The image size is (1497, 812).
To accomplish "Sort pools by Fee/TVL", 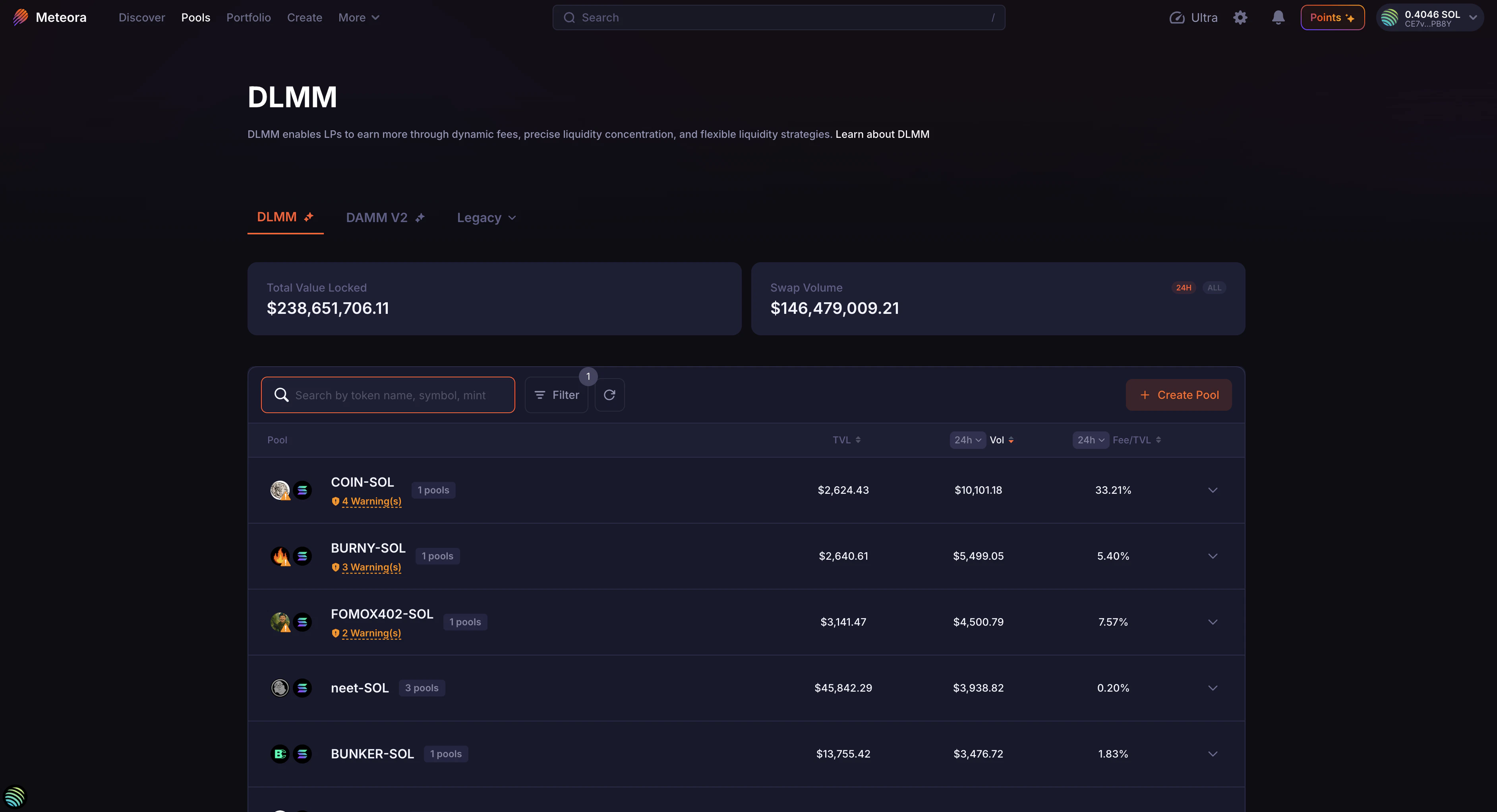I will (1137, 440).
